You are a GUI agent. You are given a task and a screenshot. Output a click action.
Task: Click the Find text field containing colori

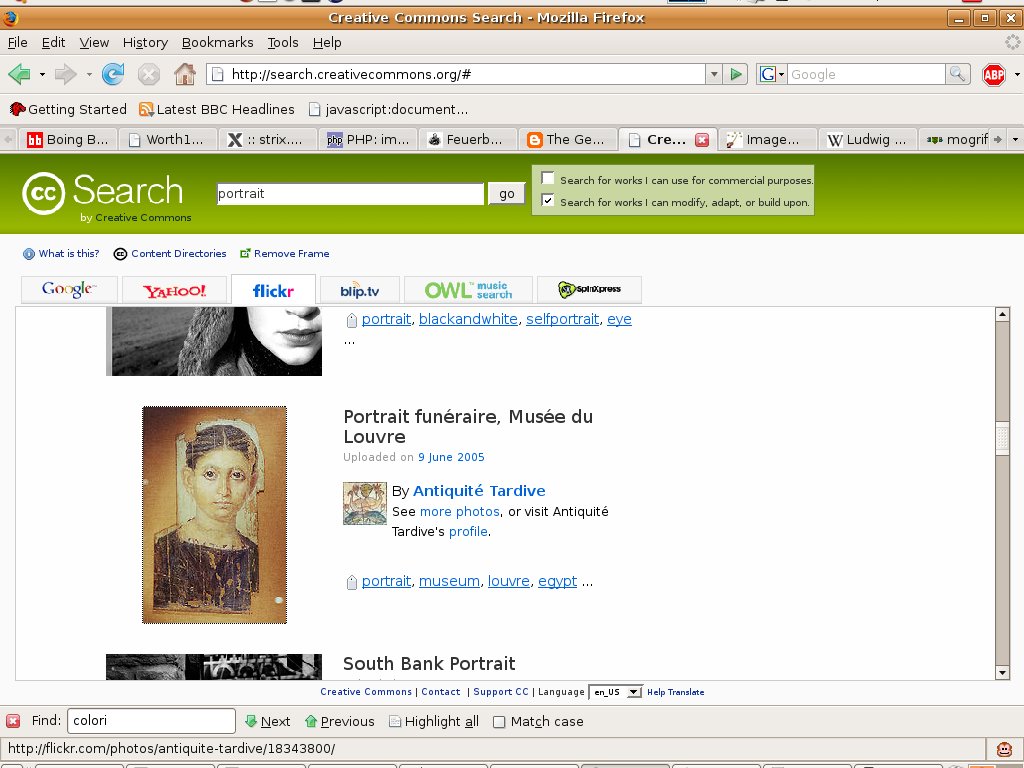[151, 721]
